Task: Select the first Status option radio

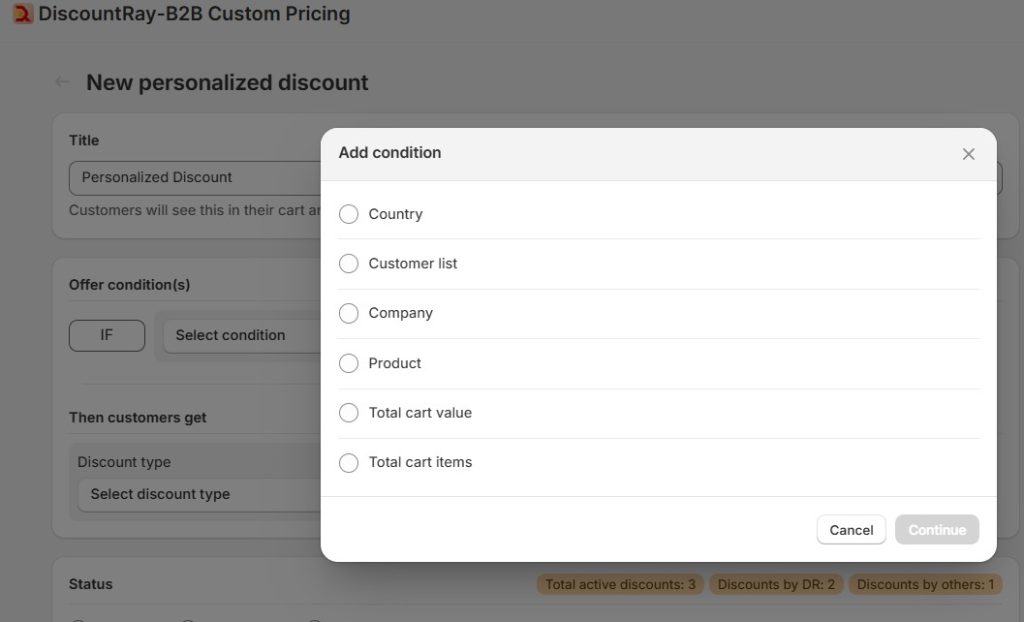Action: [78, 618]
